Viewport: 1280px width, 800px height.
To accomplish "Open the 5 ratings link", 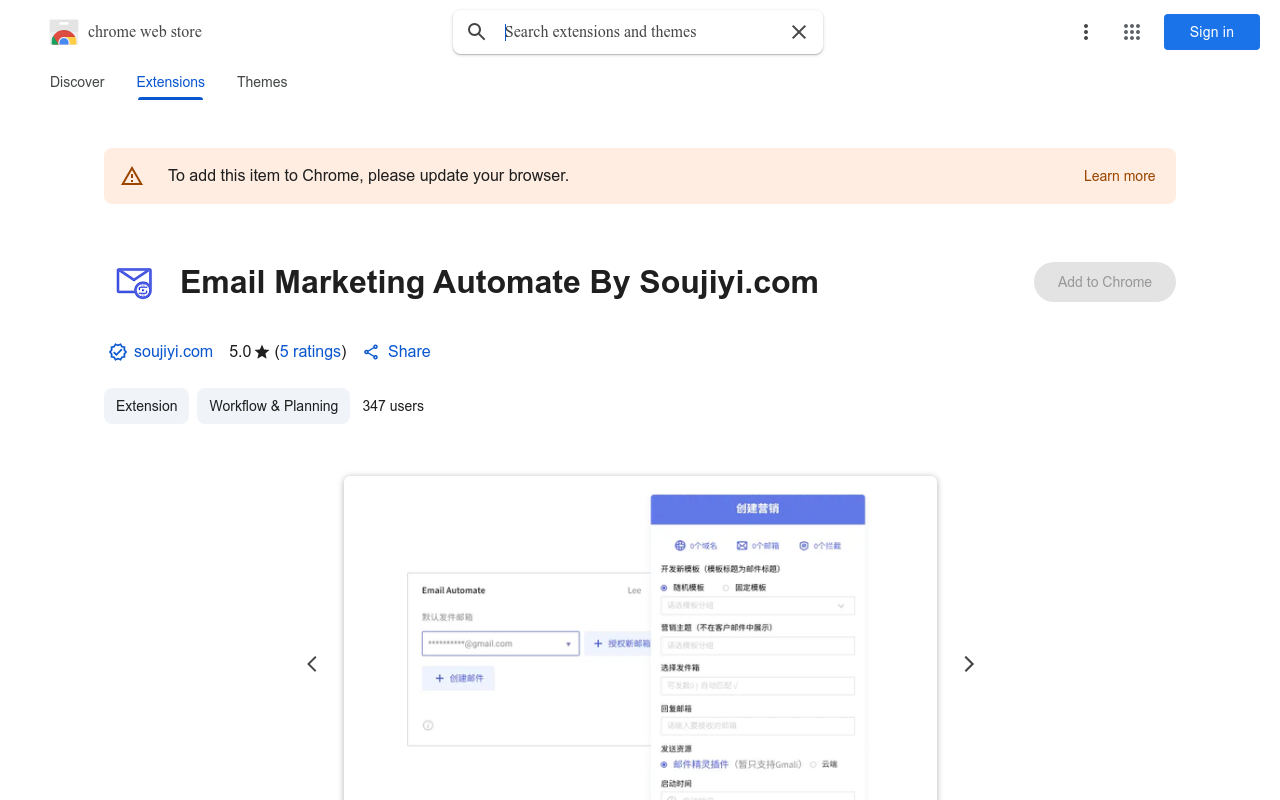I will point(310,352).
